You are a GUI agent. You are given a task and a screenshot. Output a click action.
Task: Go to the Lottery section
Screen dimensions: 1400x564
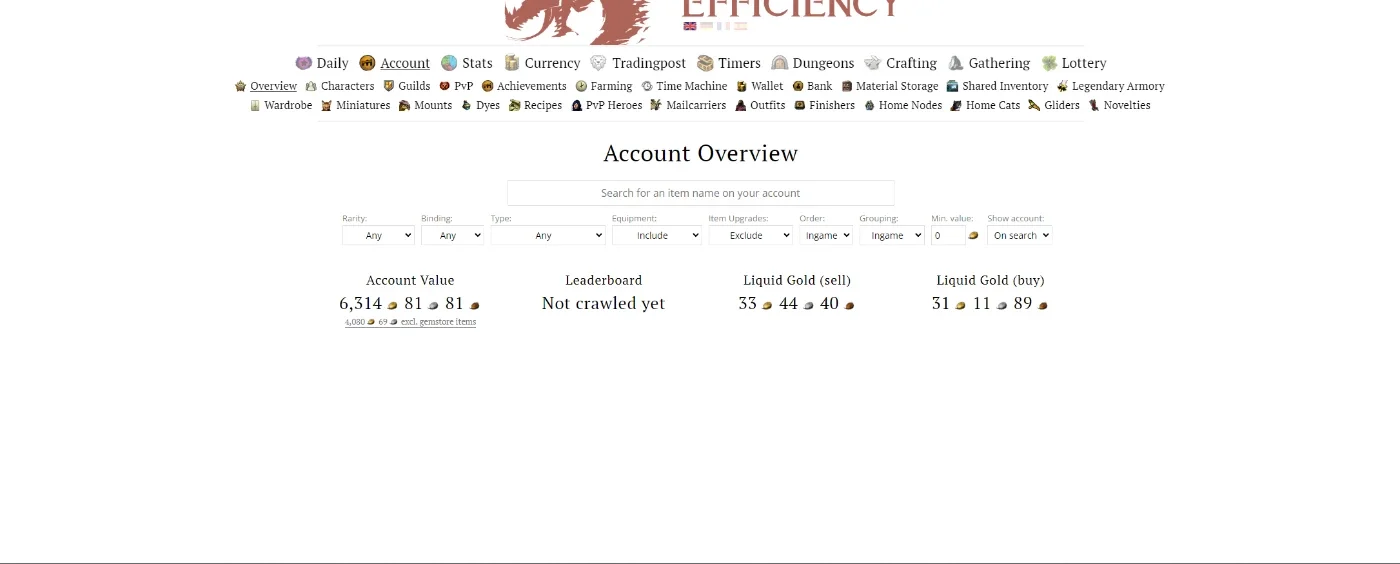(x=1084, y=63)
